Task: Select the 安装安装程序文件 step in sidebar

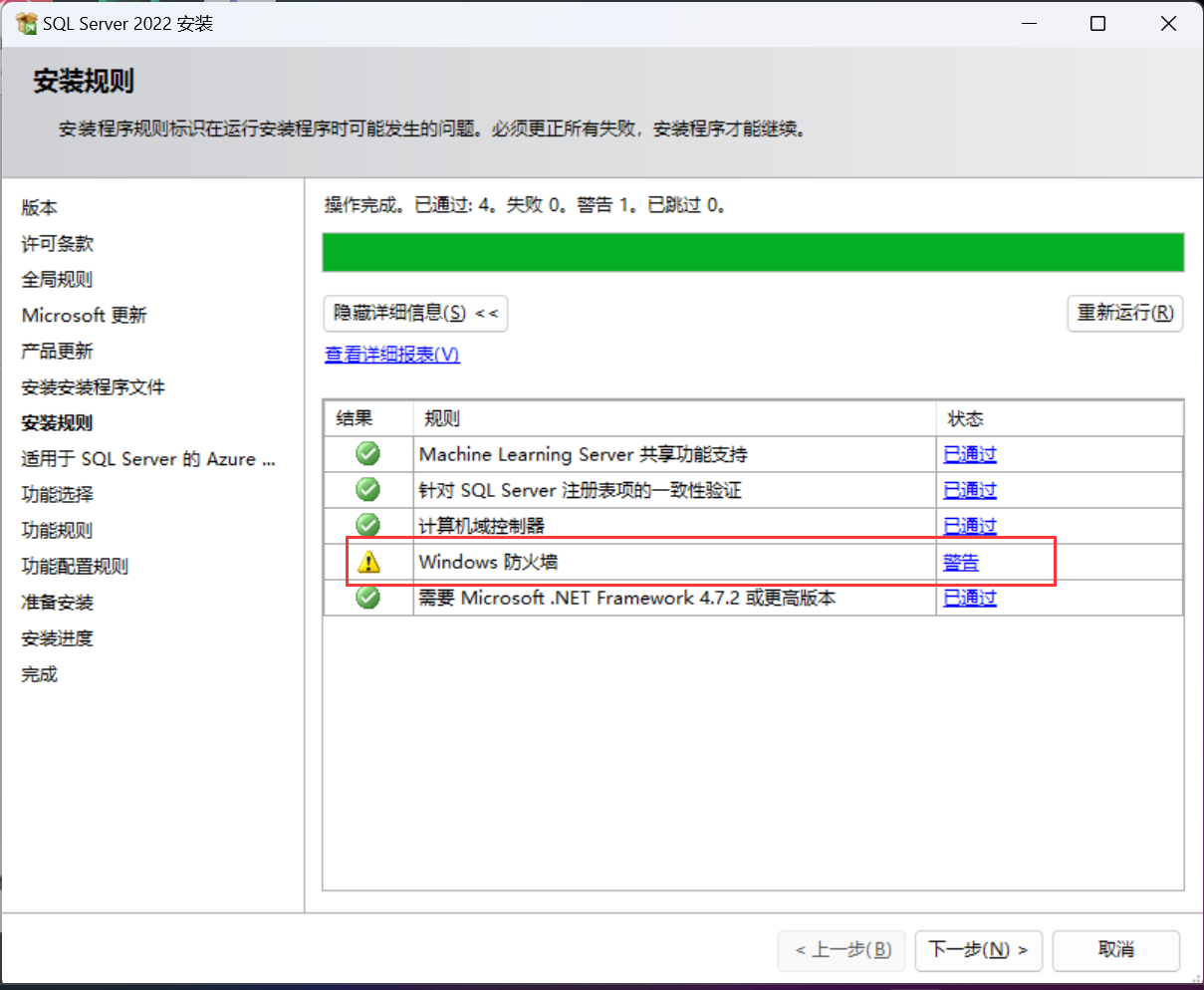Action: (94, 386)
